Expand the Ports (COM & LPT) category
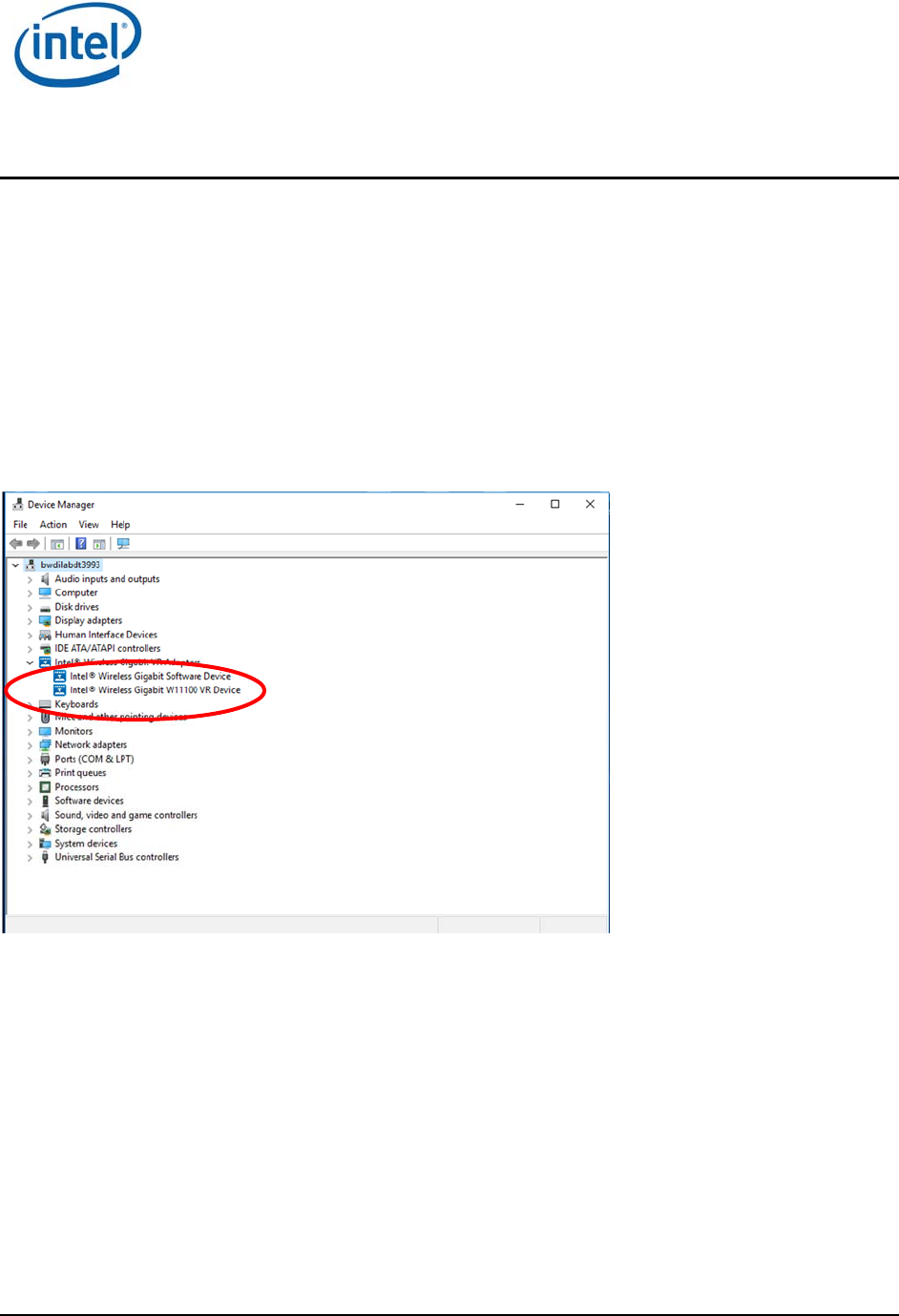The image size is (899, 1316). [30, 760]
